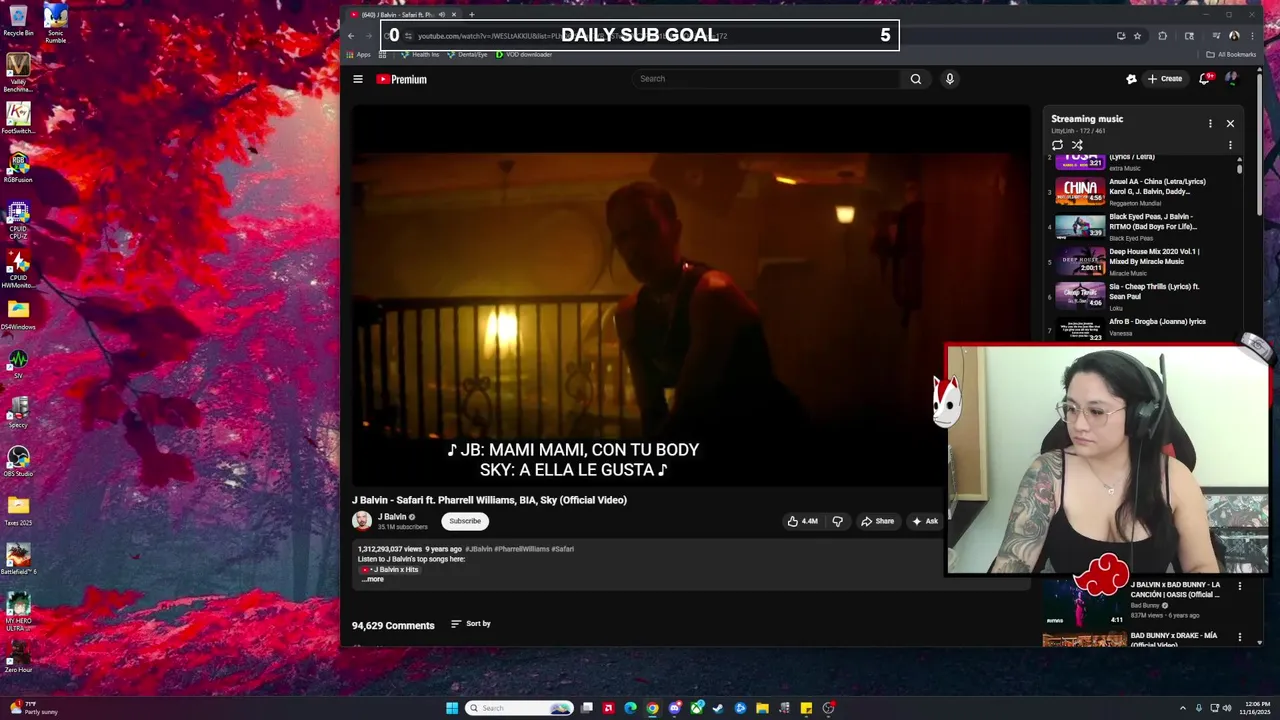
Task: Open Chrome extensions puzzle icon
Action: point(1162,36)
